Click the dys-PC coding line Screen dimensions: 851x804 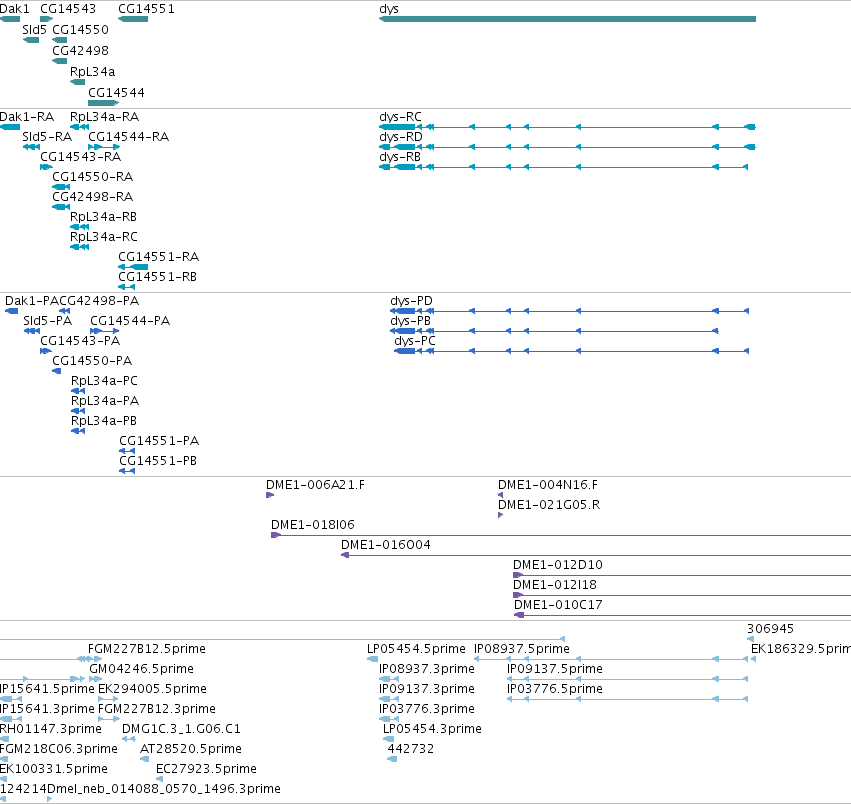(x=571, y=351)
